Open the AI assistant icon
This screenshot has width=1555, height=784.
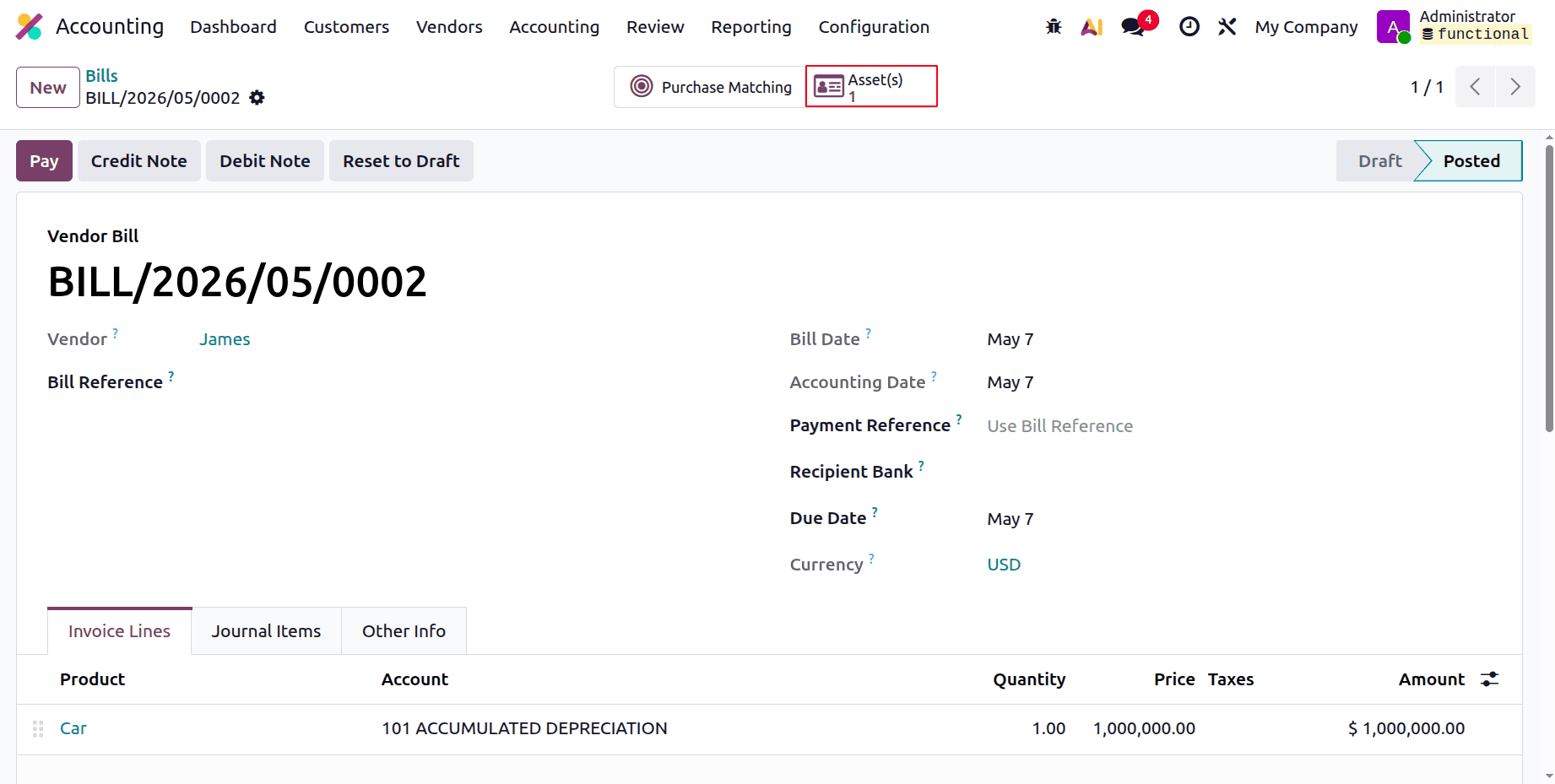point(1092,27)
